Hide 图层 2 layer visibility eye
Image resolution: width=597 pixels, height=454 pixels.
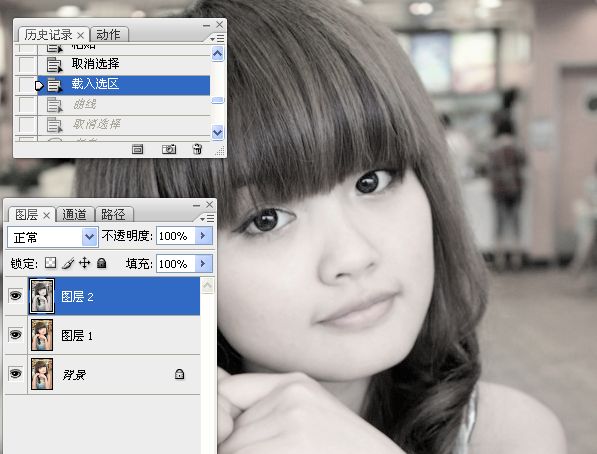[x=16, y=296]
